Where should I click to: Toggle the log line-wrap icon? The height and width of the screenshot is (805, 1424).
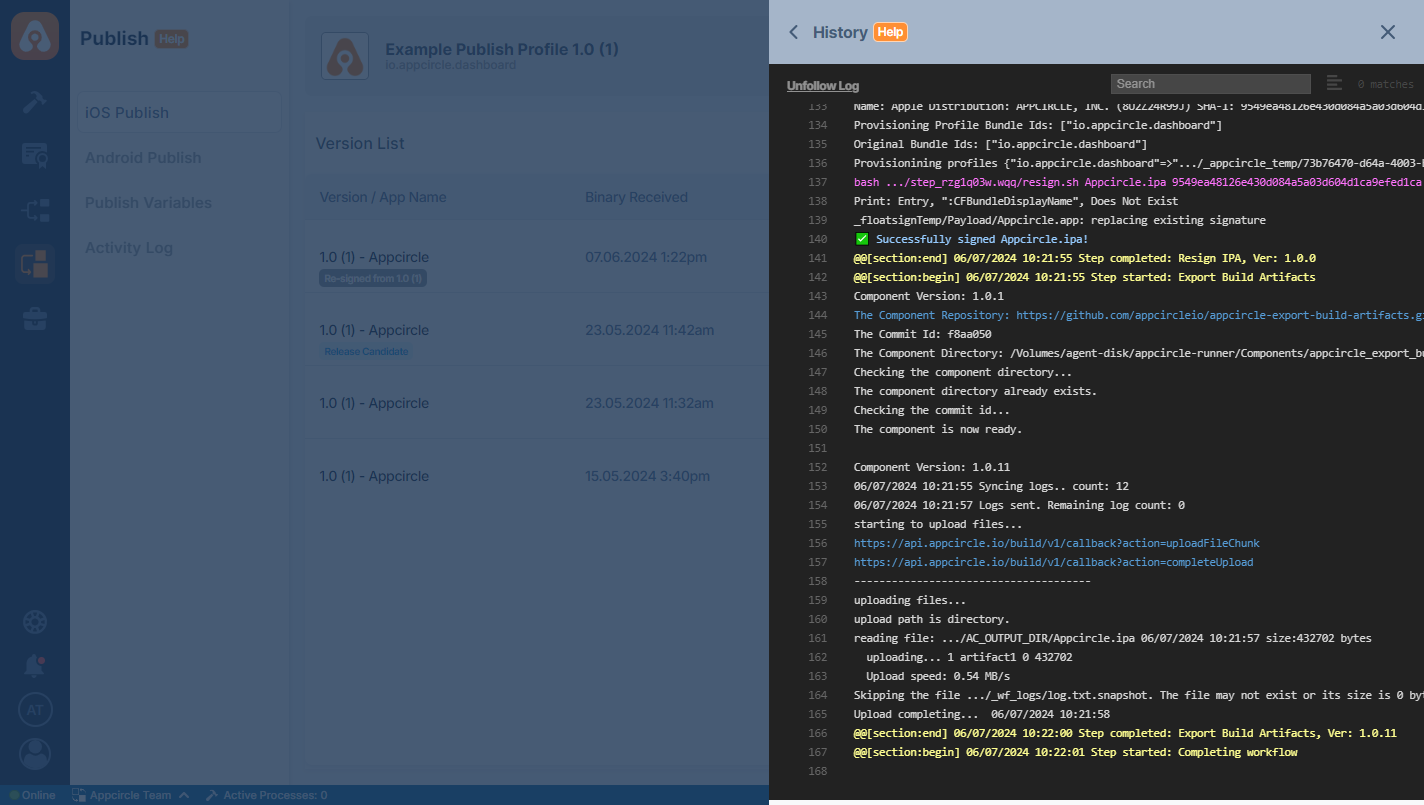point(1334,83)
